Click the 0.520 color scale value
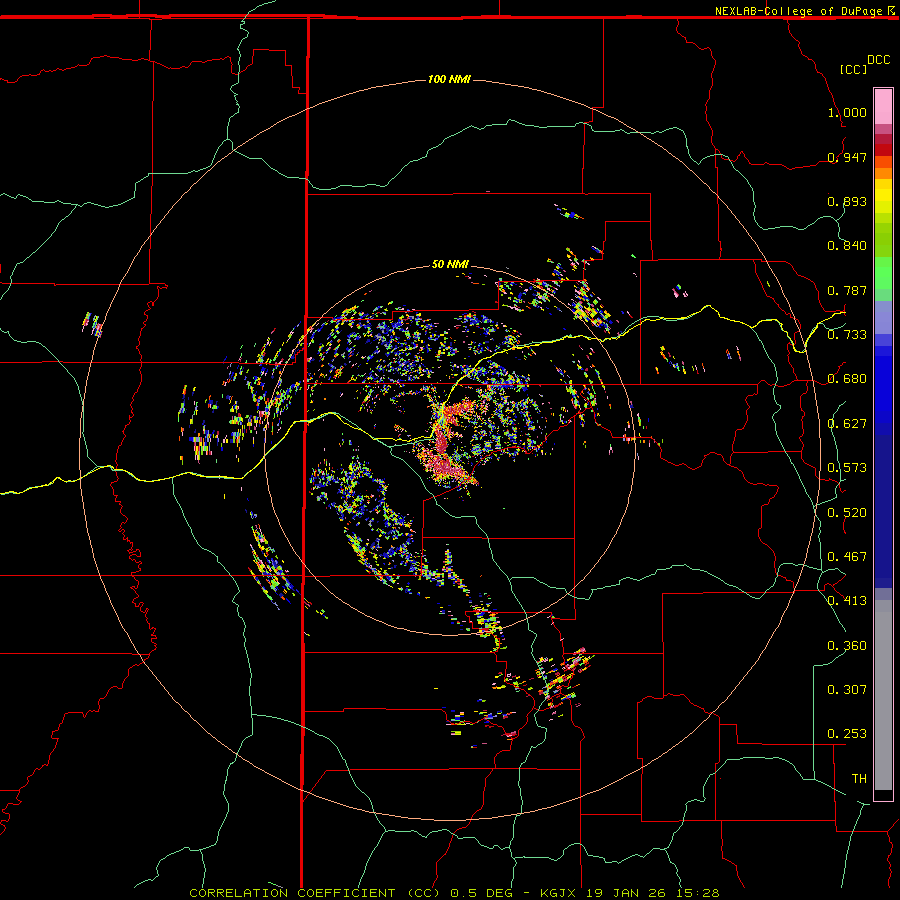Image resolution: width=900 pixels, height=900 pixels. click(847, 513)
